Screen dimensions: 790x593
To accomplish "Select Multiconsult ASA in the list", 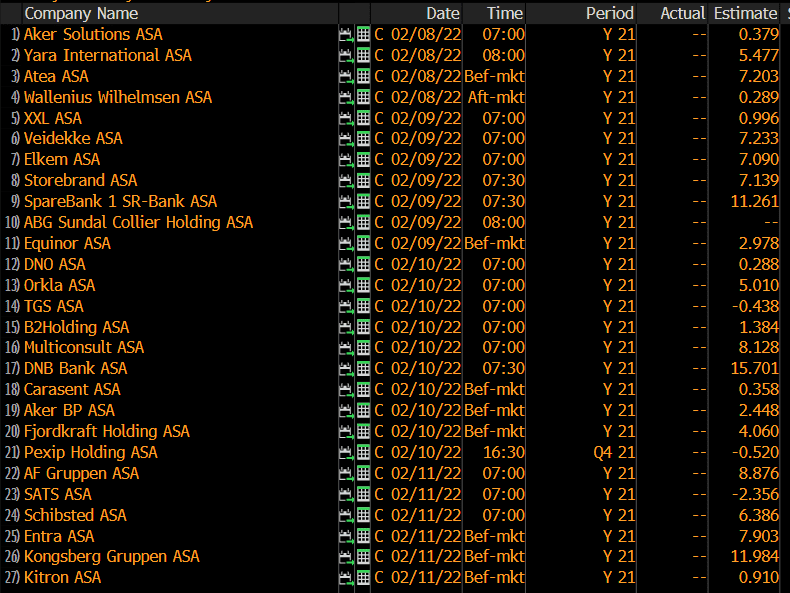I will (x=84, y=348).
